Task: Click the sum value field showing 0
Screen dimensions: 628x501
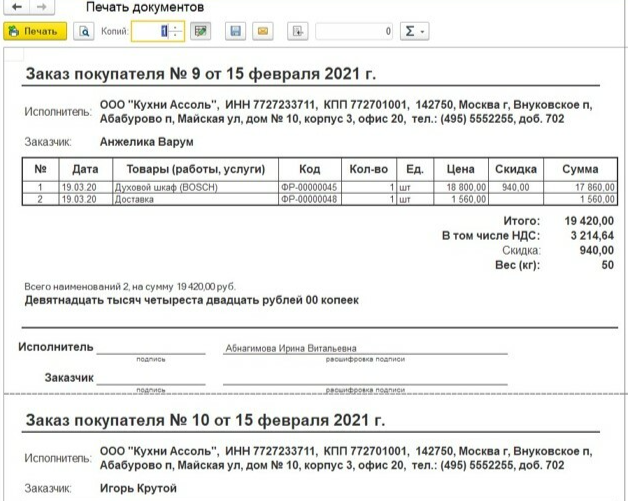Action: pyautogui.click(x=354, y=31)
